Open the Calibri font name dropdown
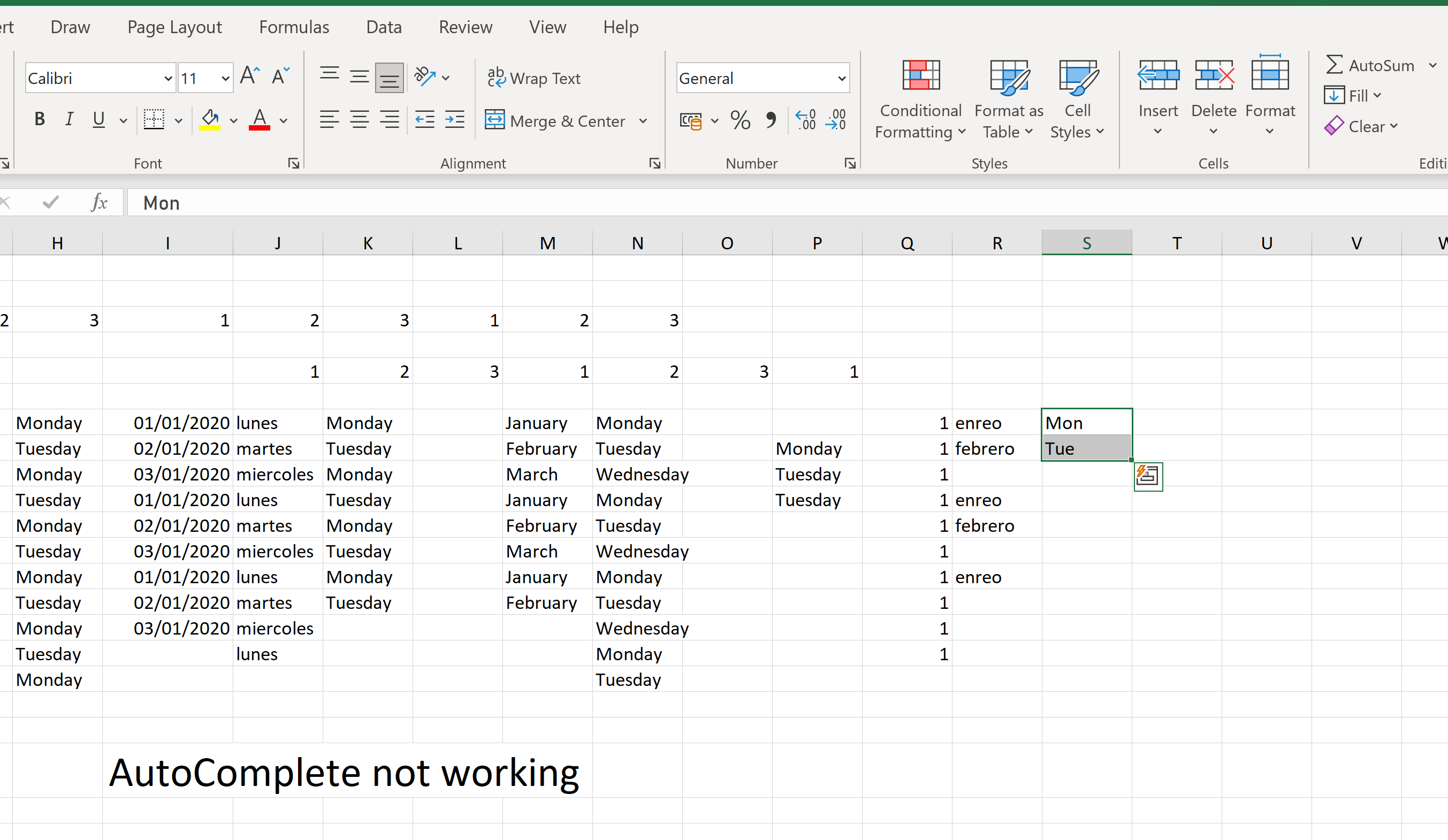This screenshot has width=1448, height=840. (x=168, y=79)
